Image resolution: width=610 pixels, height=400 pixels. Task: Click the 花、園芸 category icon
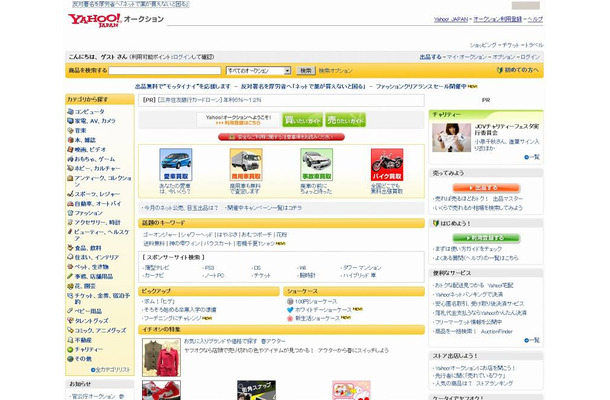[70, 286]
